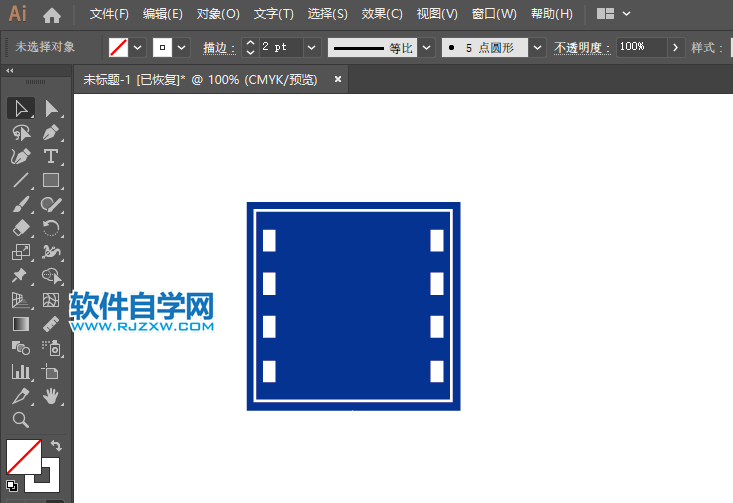The width and height of the screenshot is (733, 503).
Task: Open the workspace switcher dropdown
Action: pyautogui.click(x=614, y=14)
